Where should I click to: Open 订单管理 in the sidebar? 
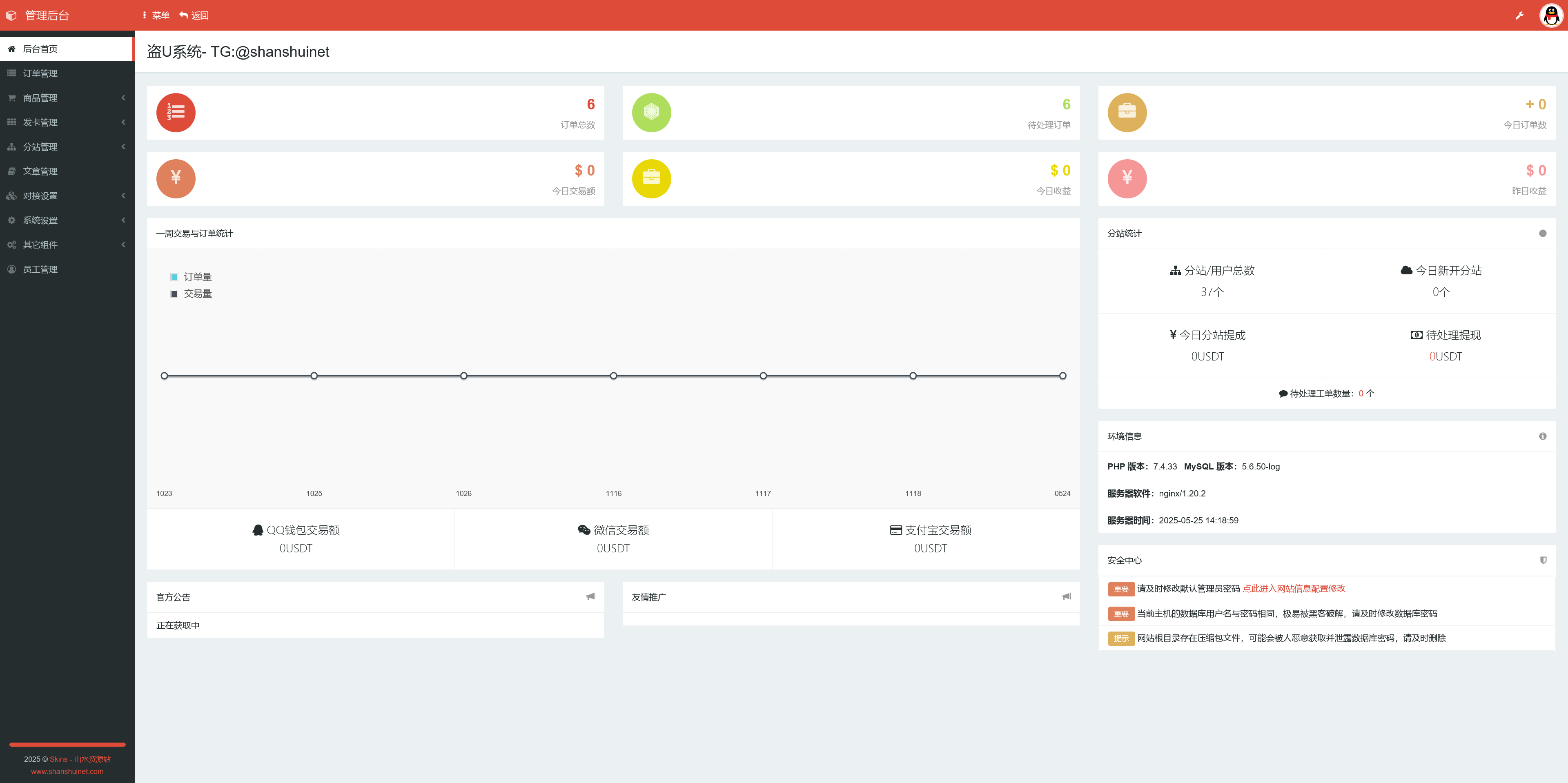point(40,73)
